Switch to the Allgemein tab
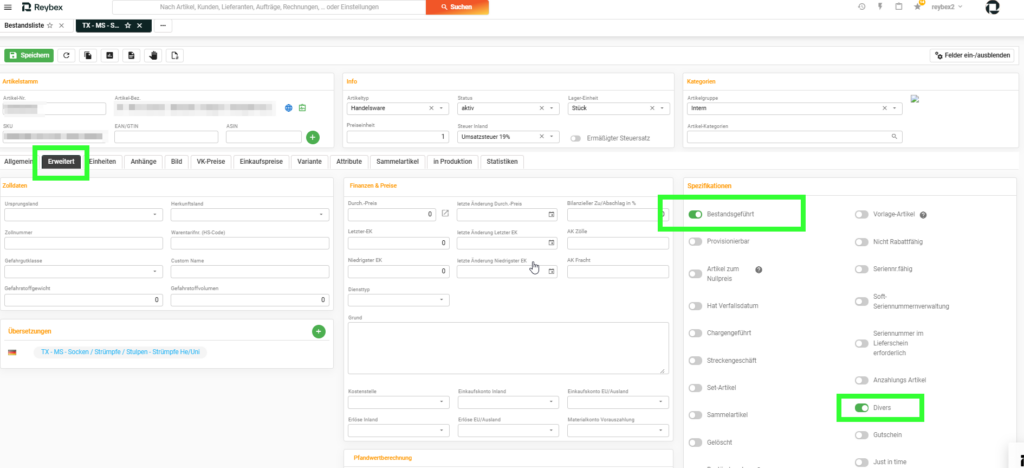1024x468 pixels. (19, 162)
